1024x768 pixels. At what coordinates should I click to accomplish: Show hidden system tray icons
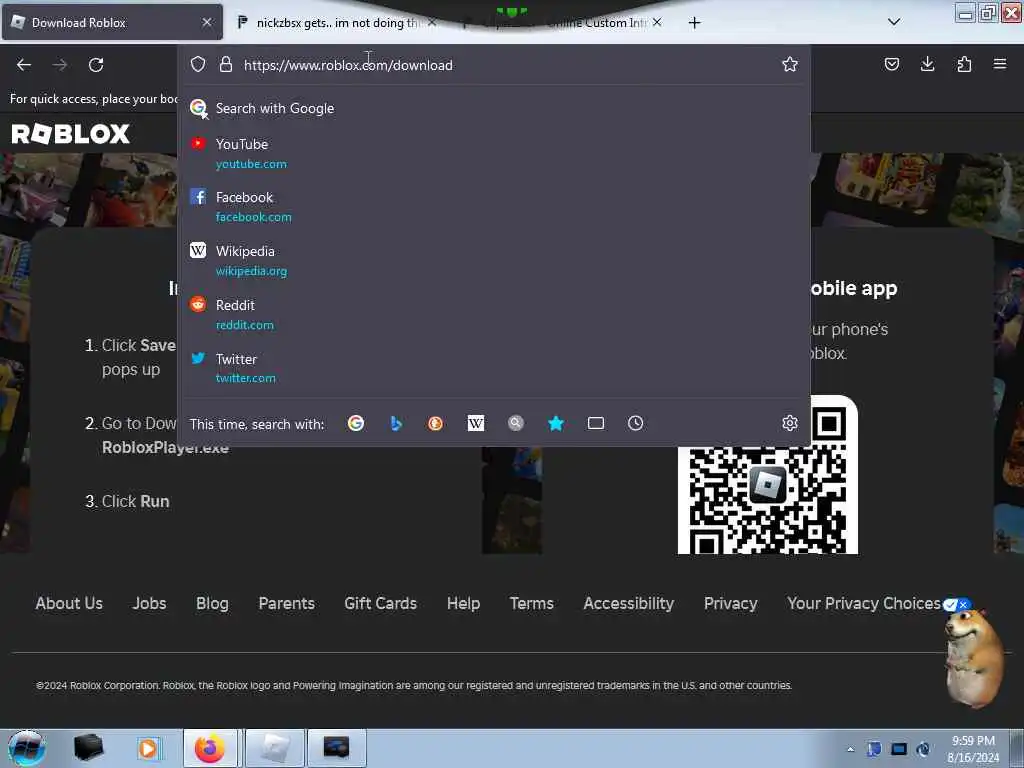[850, 749]
